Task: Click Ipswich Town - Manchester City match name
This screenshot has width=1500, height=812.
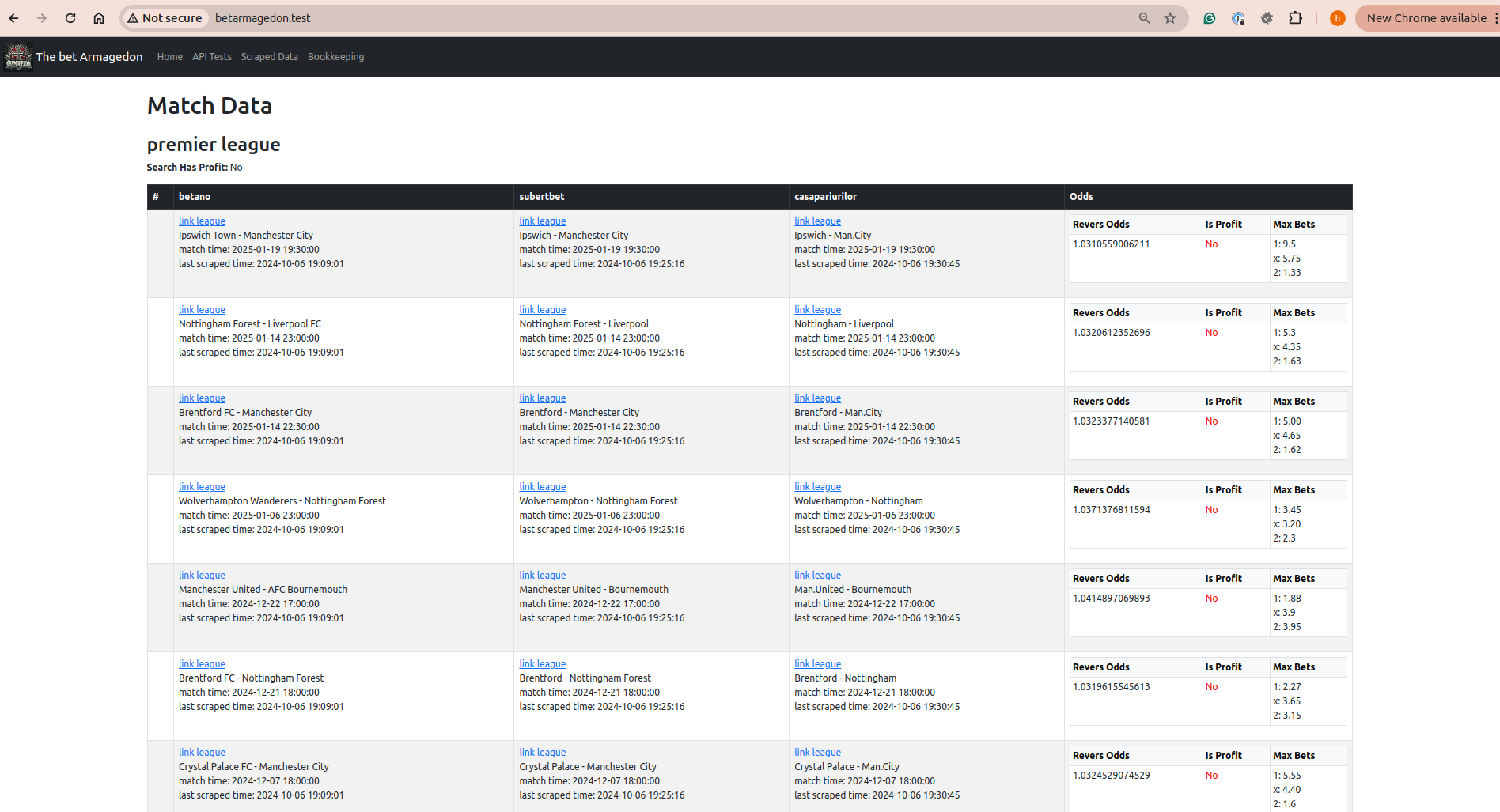Action: [246, 236]
